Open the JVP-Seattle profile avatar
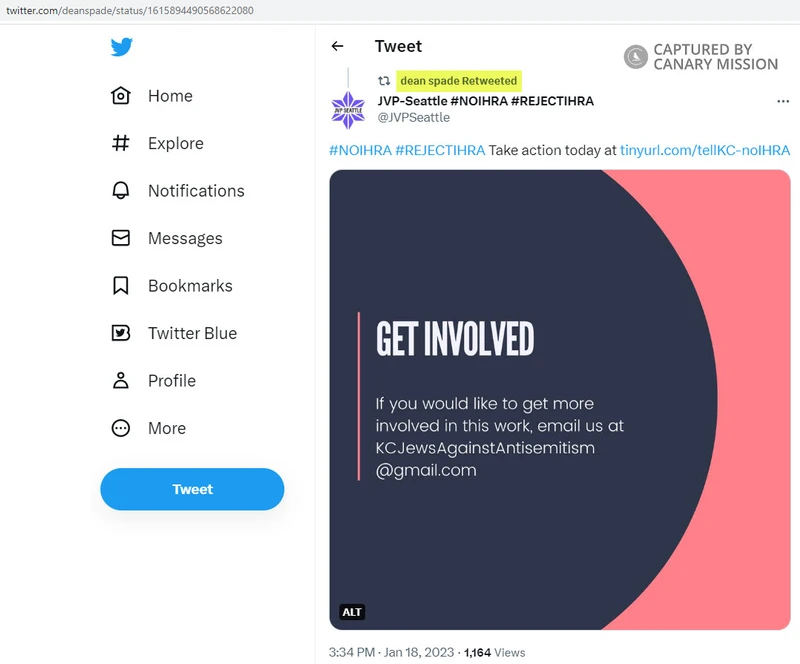The width and height of the screenshot is (800, 664). (348, 110)
